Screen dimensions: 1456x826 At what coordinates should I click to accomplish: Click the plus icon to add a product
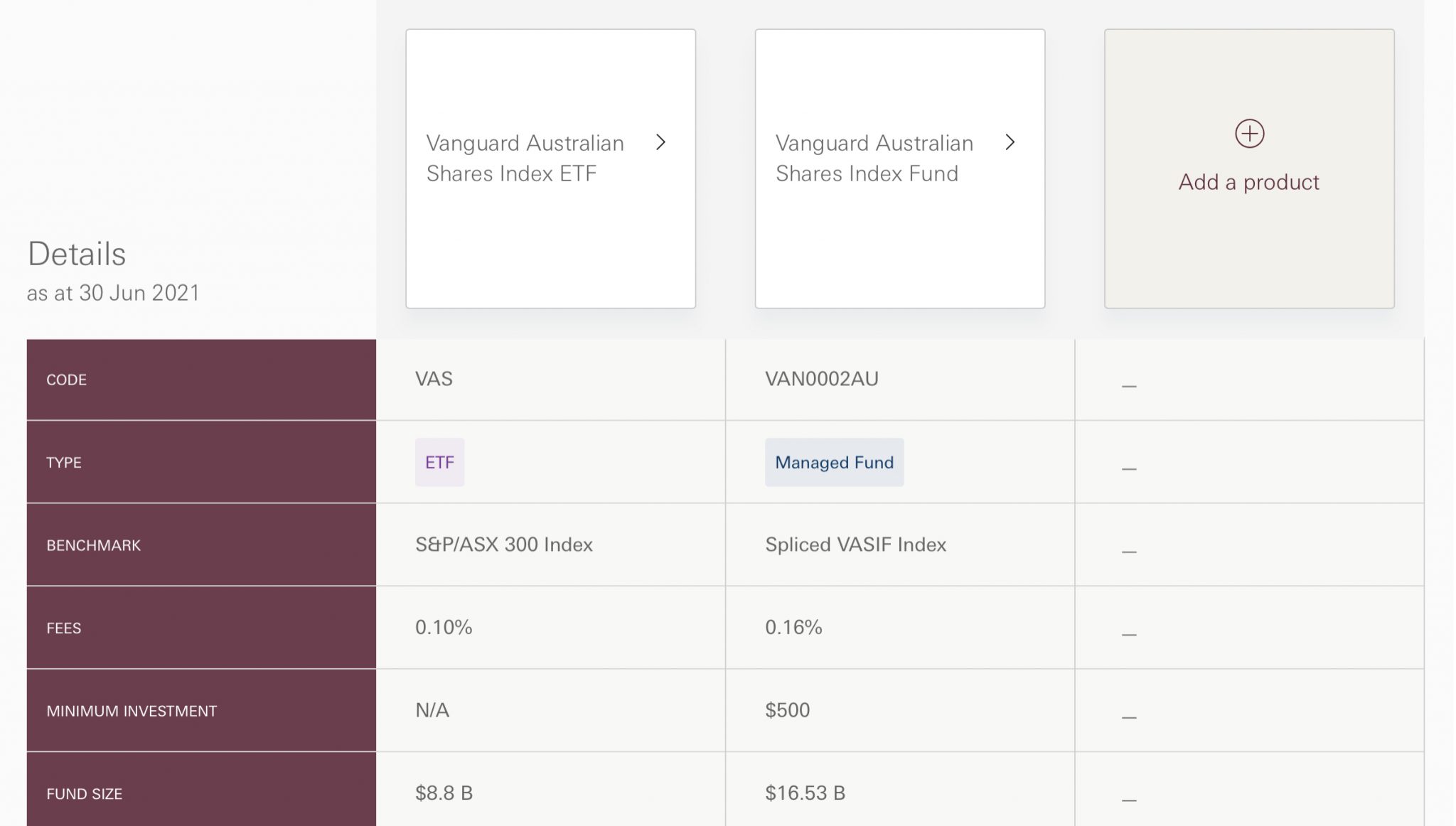click(1249, 133)
